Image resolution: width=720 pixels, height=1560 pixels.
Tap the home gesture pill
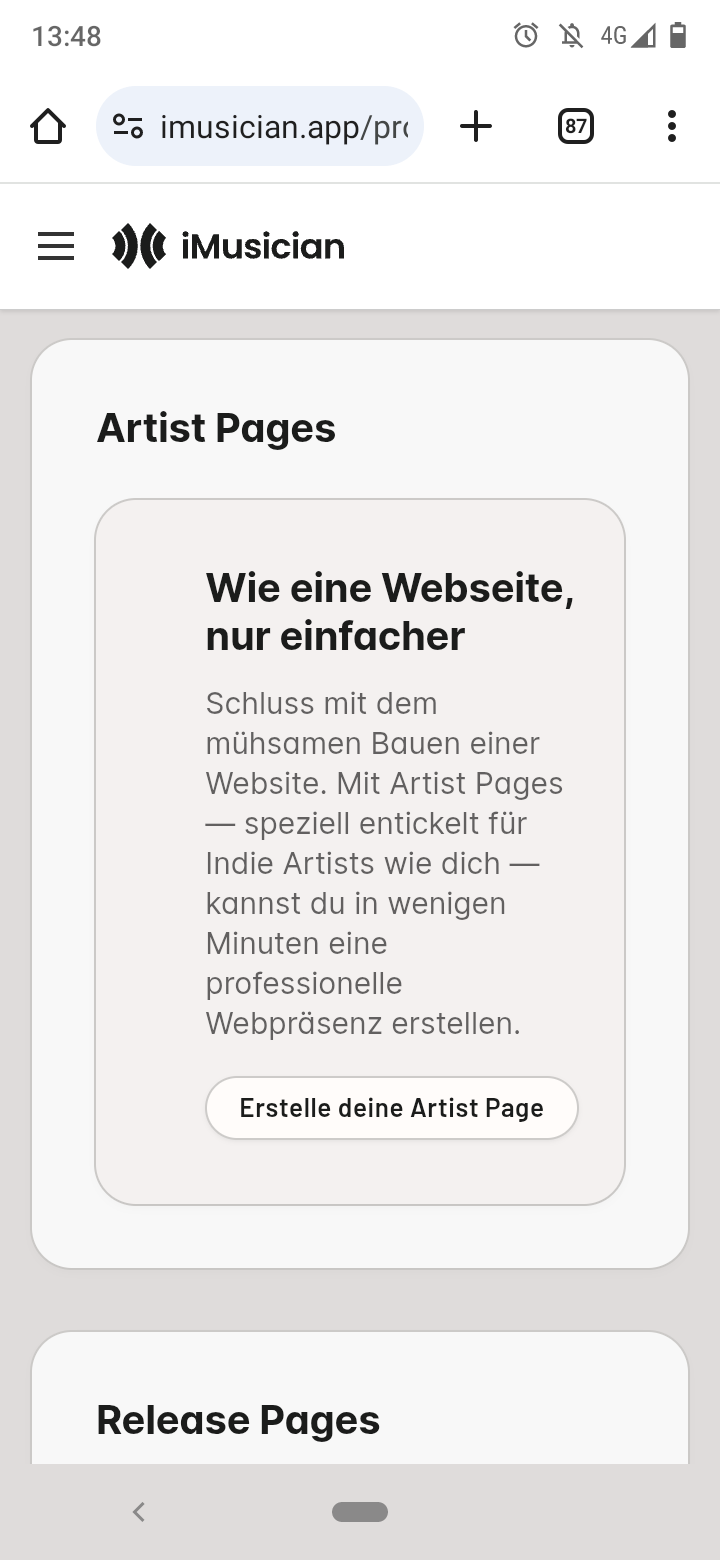tap(360, 1512)
